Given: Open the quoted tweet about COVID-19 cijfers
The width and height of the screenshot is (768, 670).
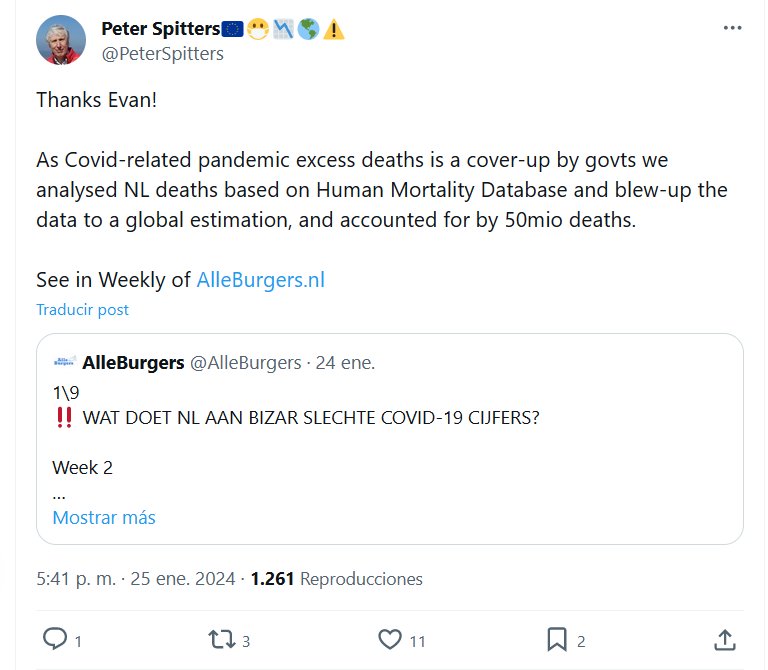Looking at the screenshot, I should 389,440.
